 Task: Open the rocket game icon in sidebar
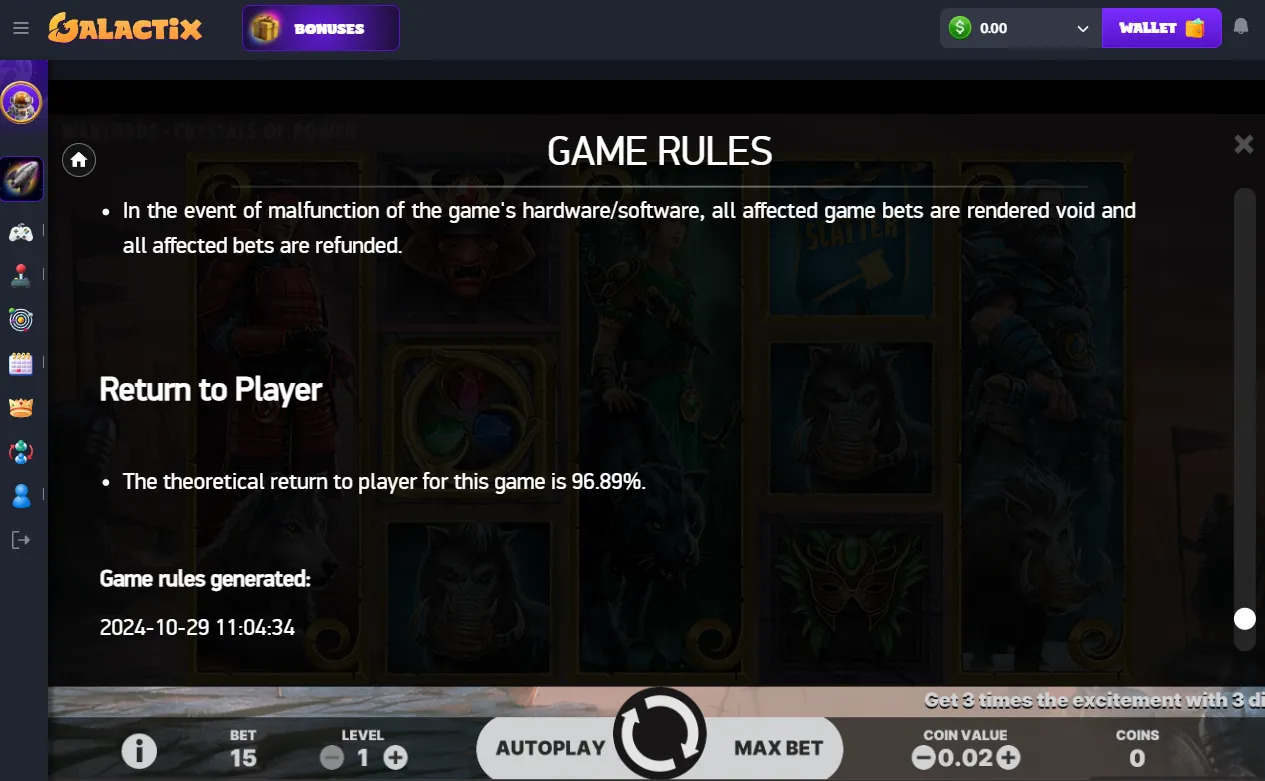[x=21, y=178]
